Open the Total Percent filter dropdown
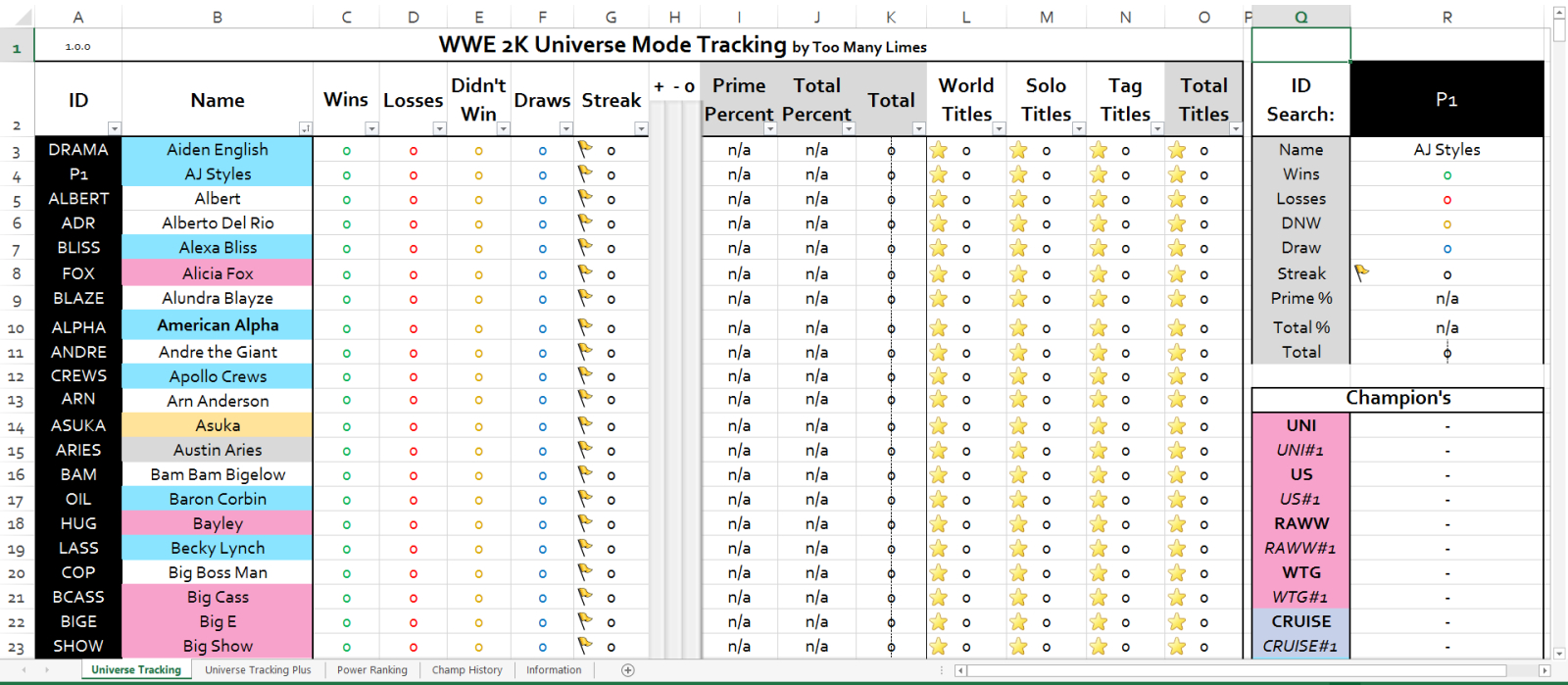Screen dimensions: 1568x685 849,128
